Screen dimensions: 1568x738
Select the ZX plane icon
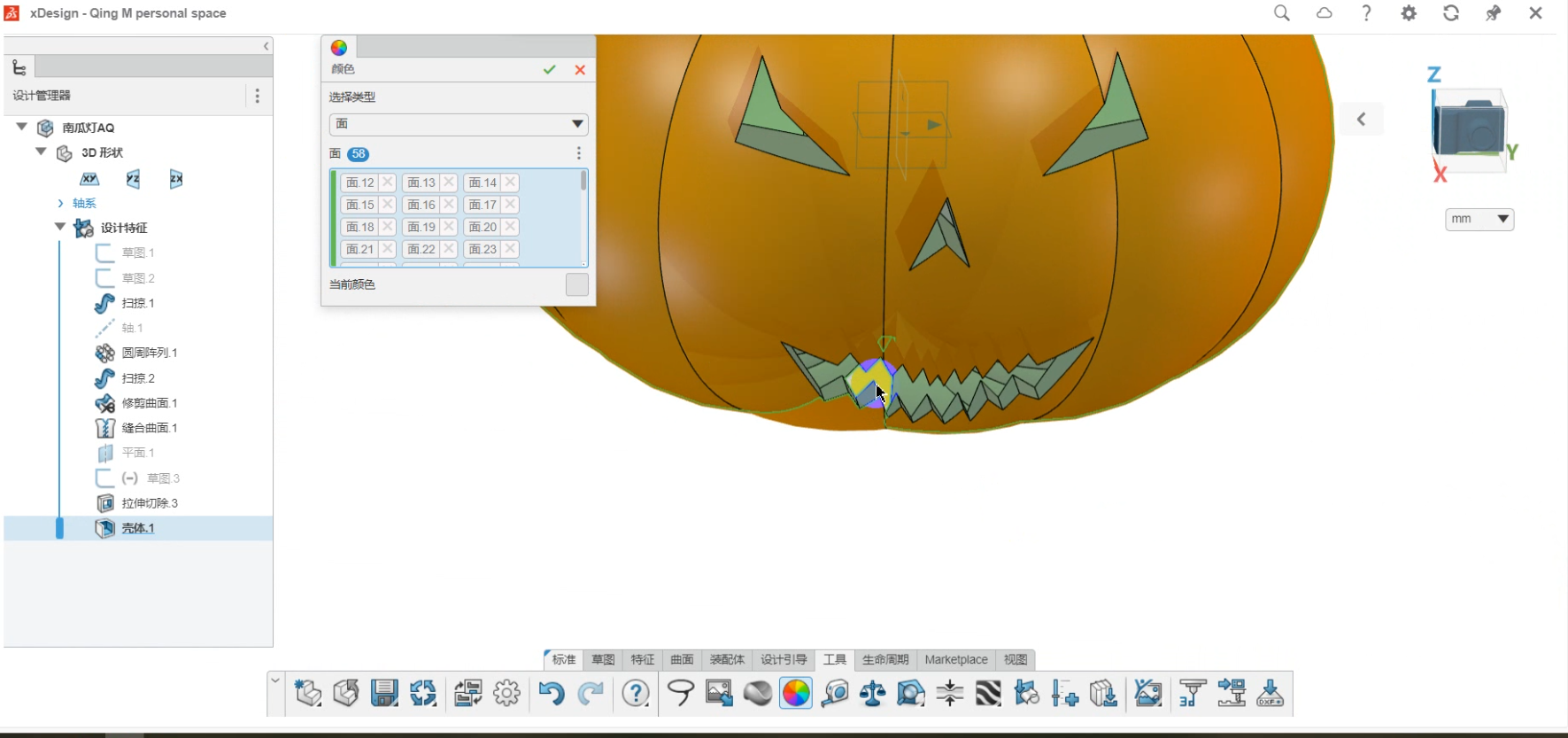click(x=176, y=179)
